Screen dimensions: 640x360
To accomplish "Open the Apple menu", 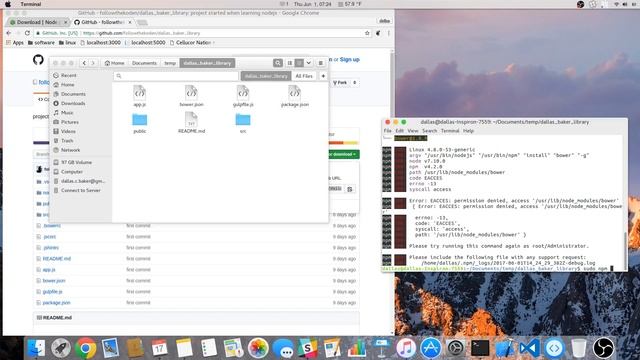I will 8,4.
